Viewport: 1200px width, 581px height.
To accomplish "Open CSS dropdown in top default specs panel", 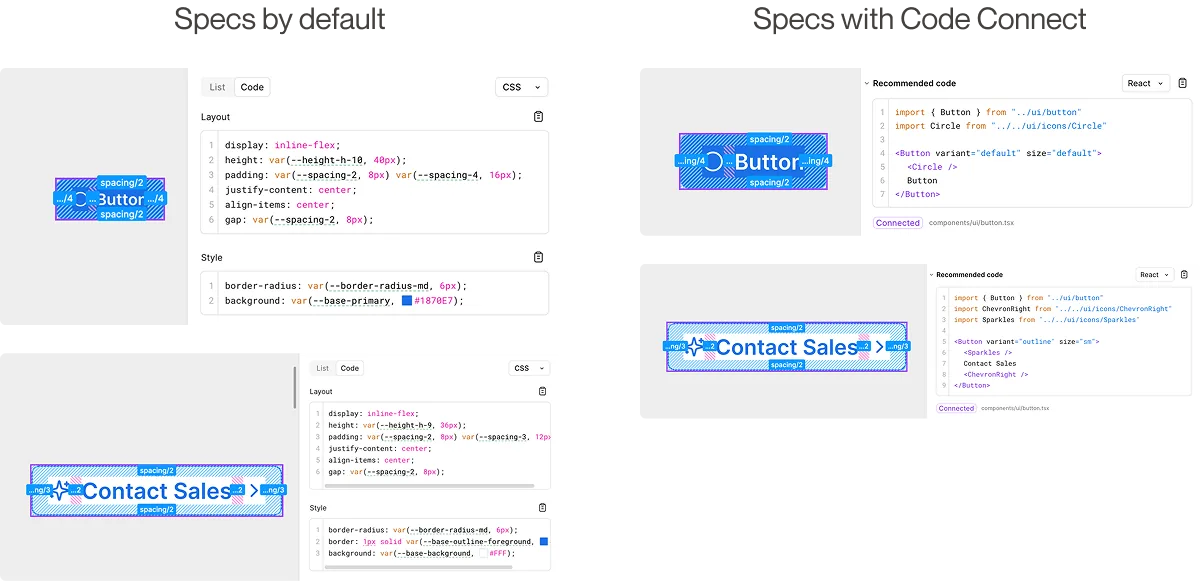I will pyautogui.click(x=522, y=87).
